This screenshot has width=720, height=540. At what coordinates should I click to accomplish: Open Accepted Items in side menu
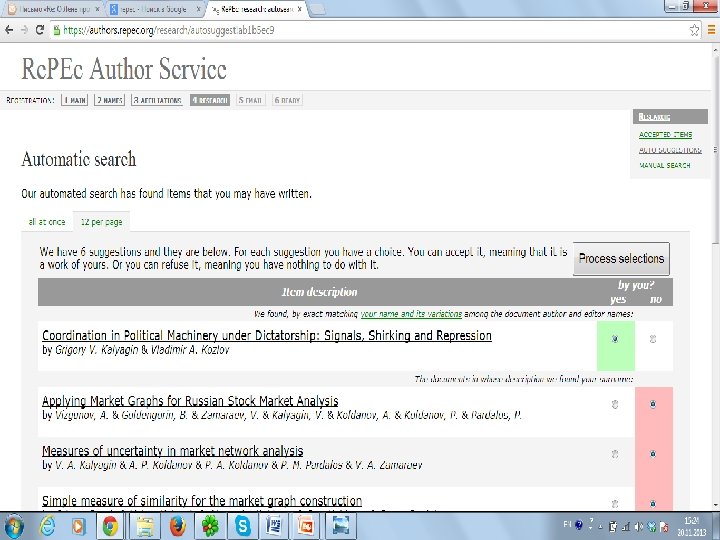(x=665, y=135)
